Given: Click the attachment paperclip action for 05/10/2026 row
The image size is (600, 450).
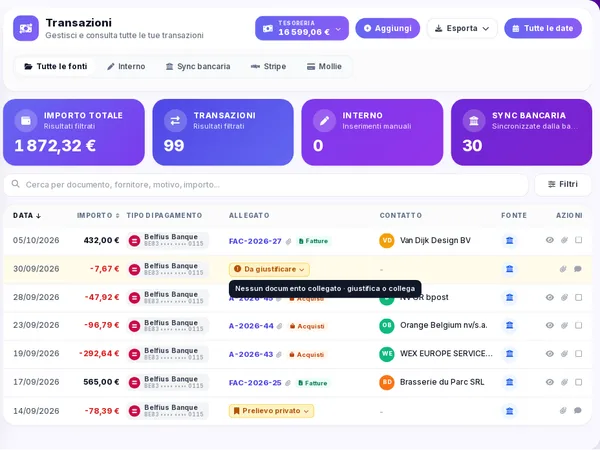Looking at the screenshot, I should tap(564, 240).
